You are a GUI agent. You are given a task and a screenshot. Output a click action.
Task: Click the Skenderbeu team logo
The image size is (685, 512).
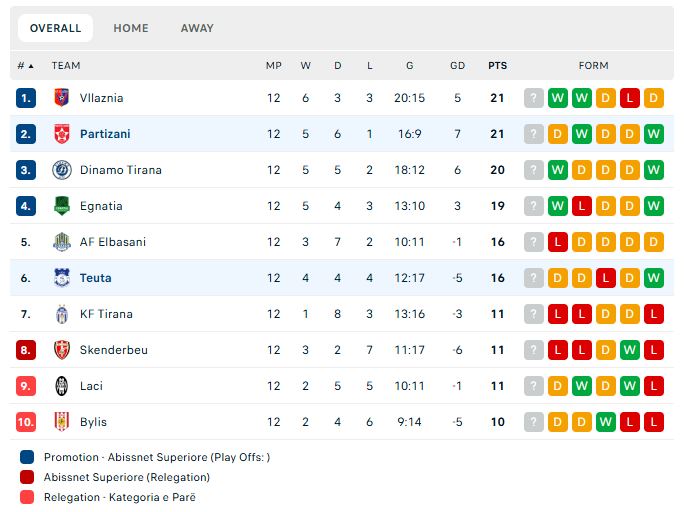[62, 350]
